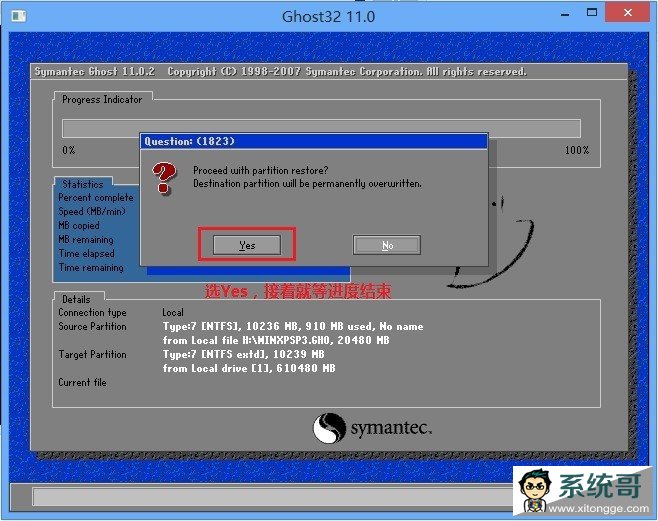Click the 'Percent complete' label
The width and height of the screenshot is (658, 521).
96,197
